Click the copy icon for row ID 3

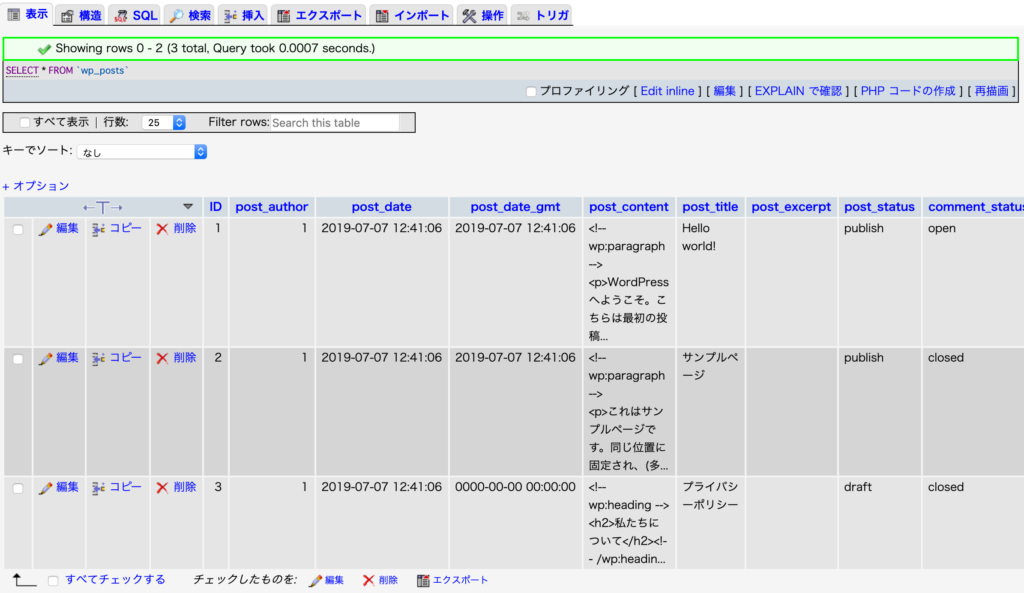point(98,488)
